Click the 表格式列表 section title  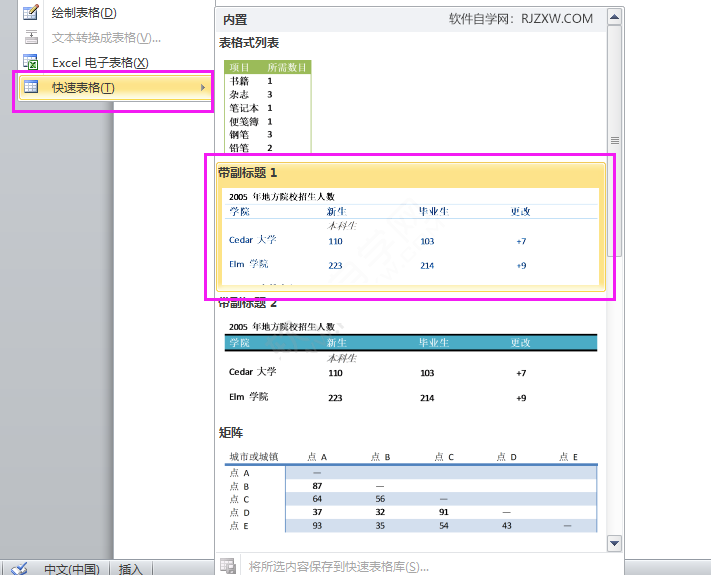click(x=249, y=43)
